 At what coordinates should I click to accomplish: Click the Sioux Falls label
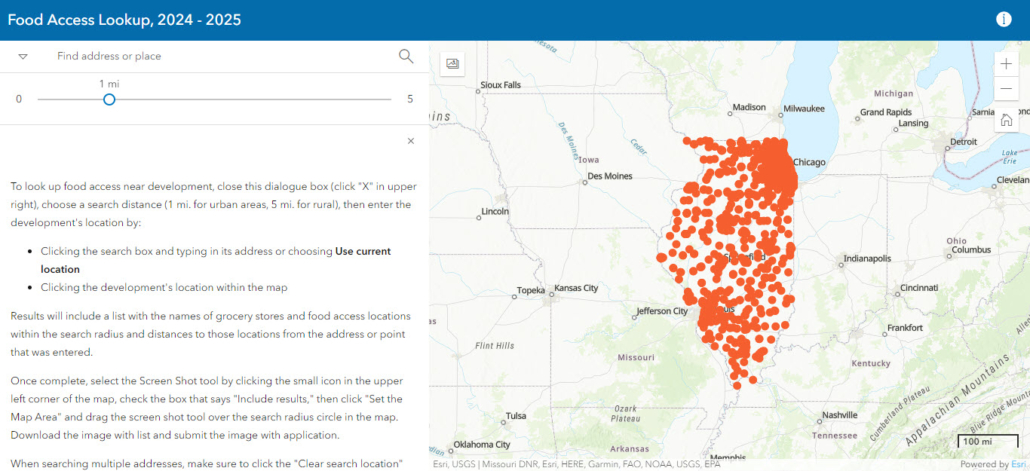[x=501, y=85]
